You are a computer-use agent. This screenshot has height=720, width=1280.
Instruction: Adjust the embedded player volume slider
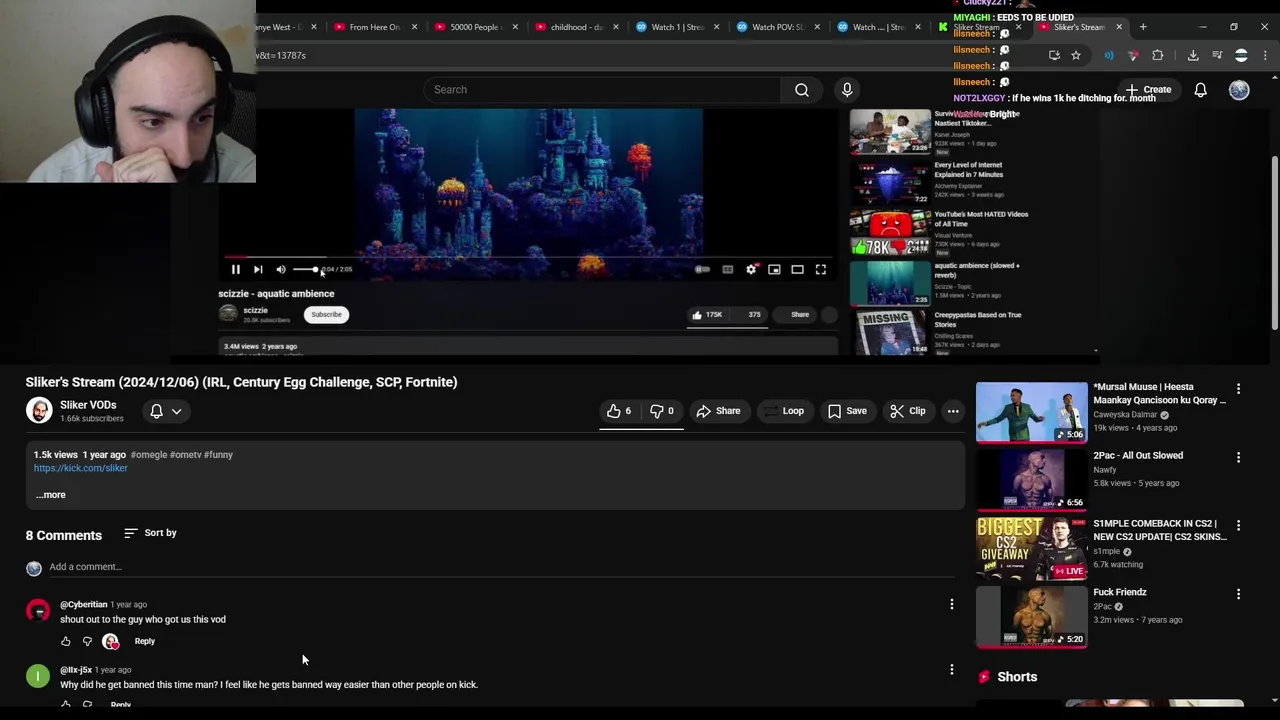(x=305, y=269)
